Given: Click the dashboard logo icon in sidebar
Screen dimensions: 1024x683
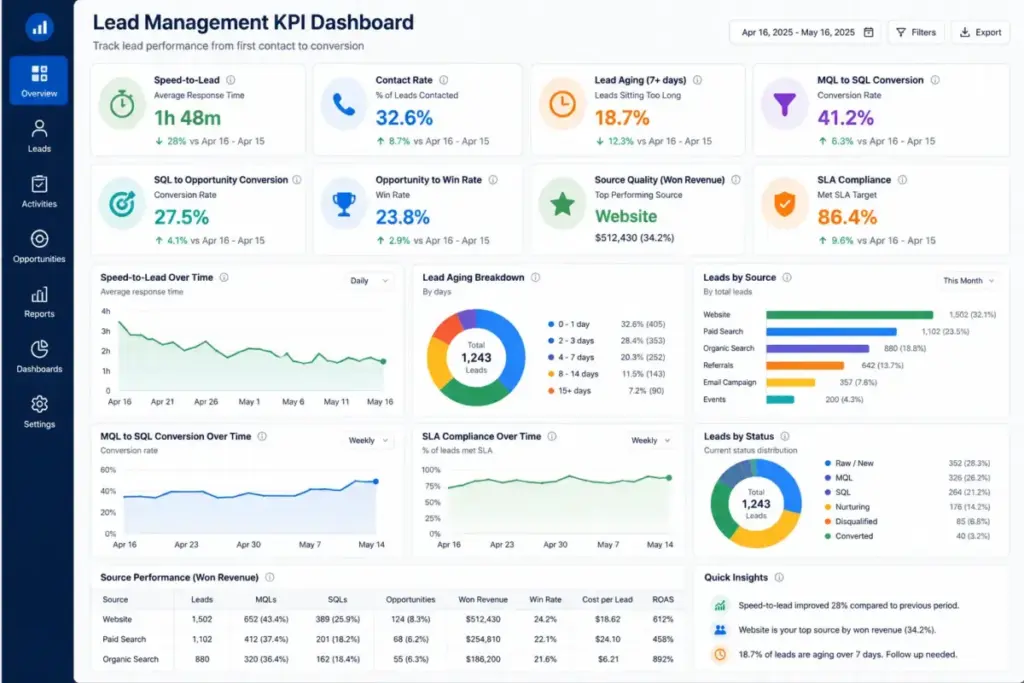Looking at the screenshot, I should (39, 27).
